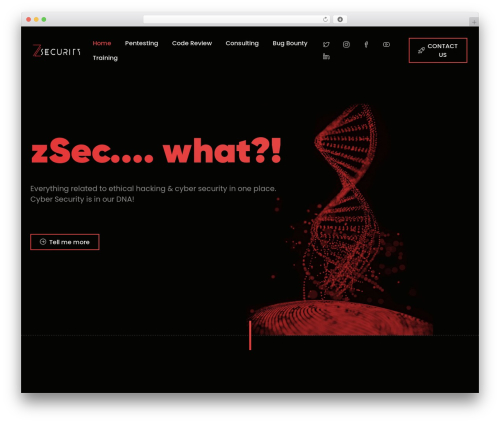Navigate to the Training menu item
The width and height of the screenshot is (500, 423).
pyautogui.click(x=105, y=58)
